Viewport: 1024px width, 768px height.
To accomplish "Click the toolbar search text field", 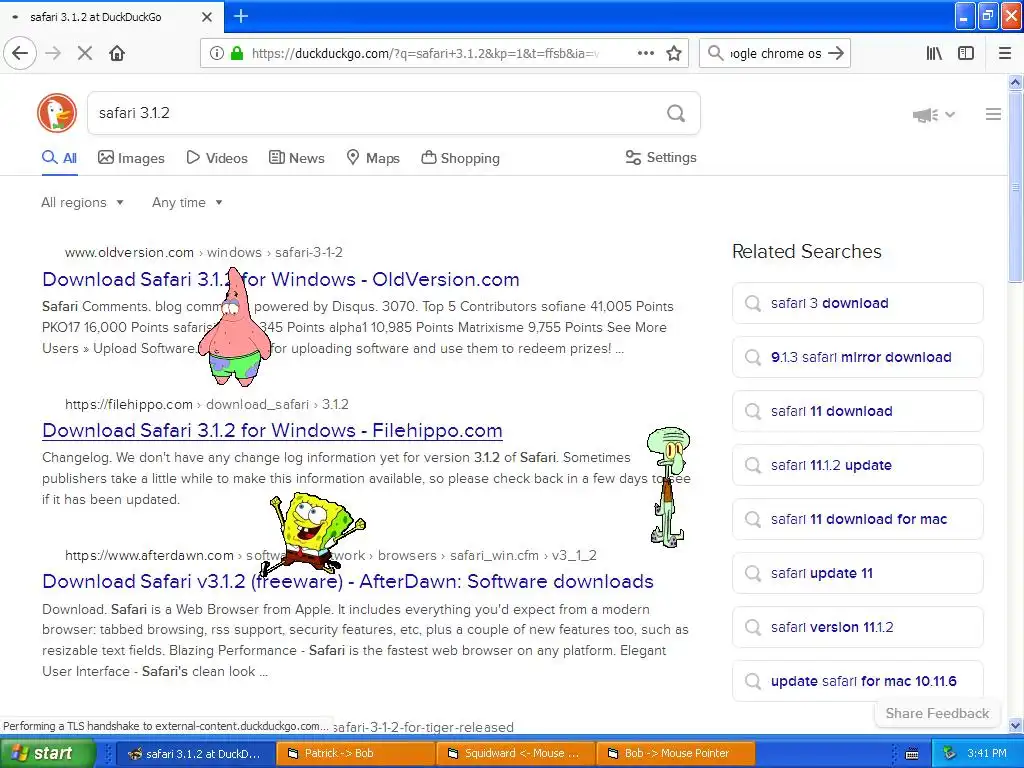I will tap(775, 54).
